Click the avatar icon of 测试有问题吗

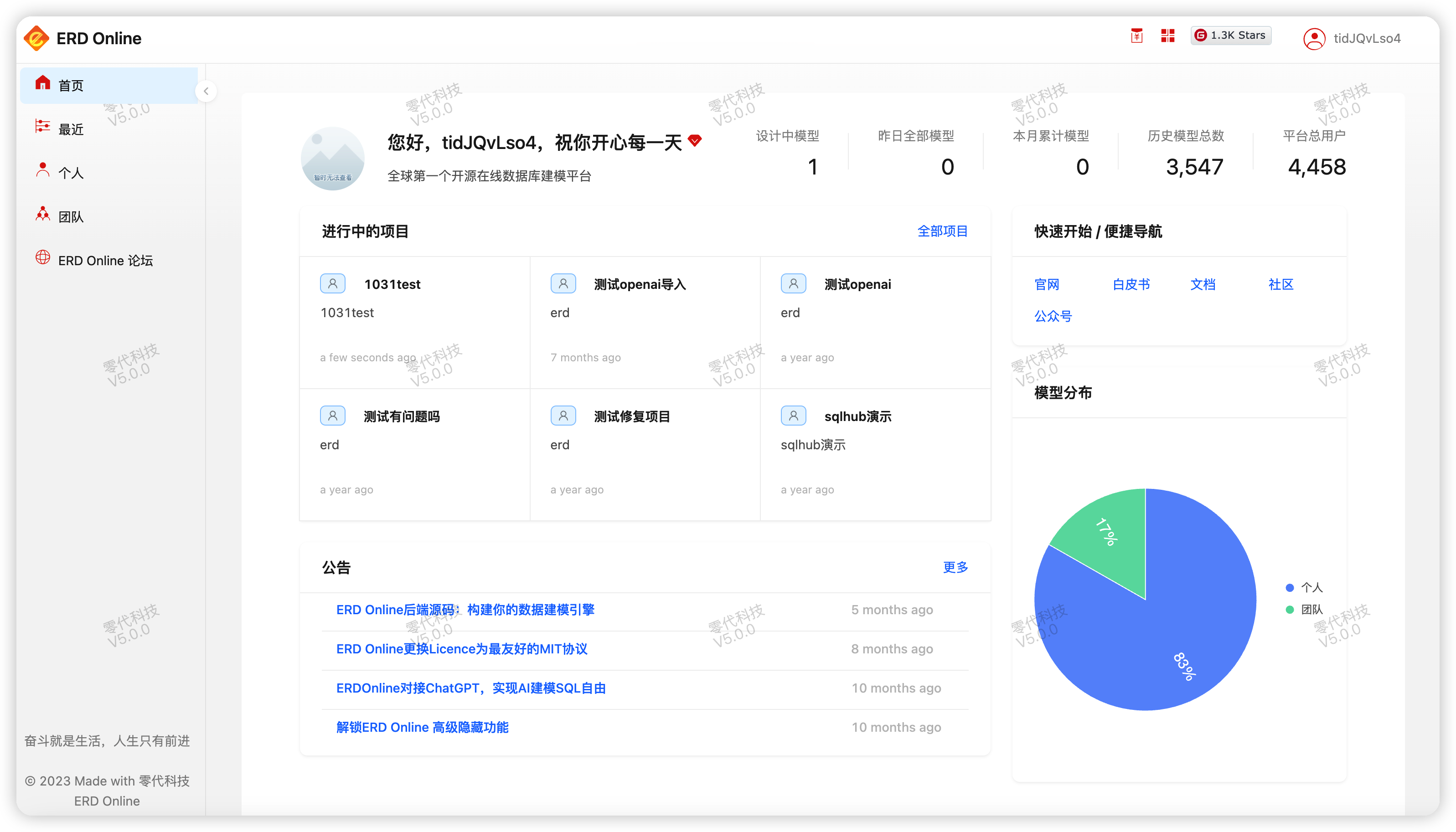click(333, 416)
